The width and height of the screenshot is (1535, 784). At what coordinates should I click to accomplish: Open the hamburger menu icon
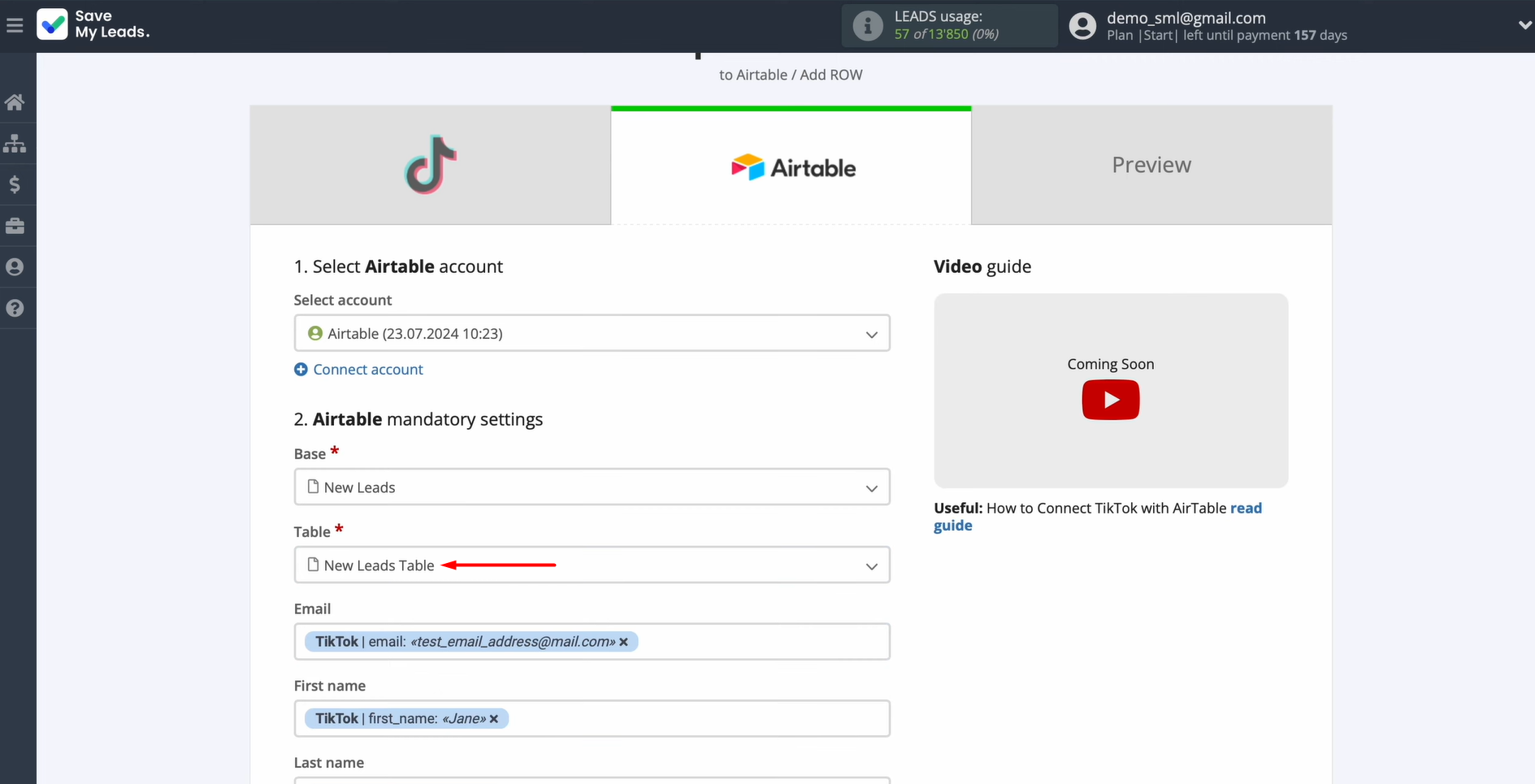tap(15, 26)
